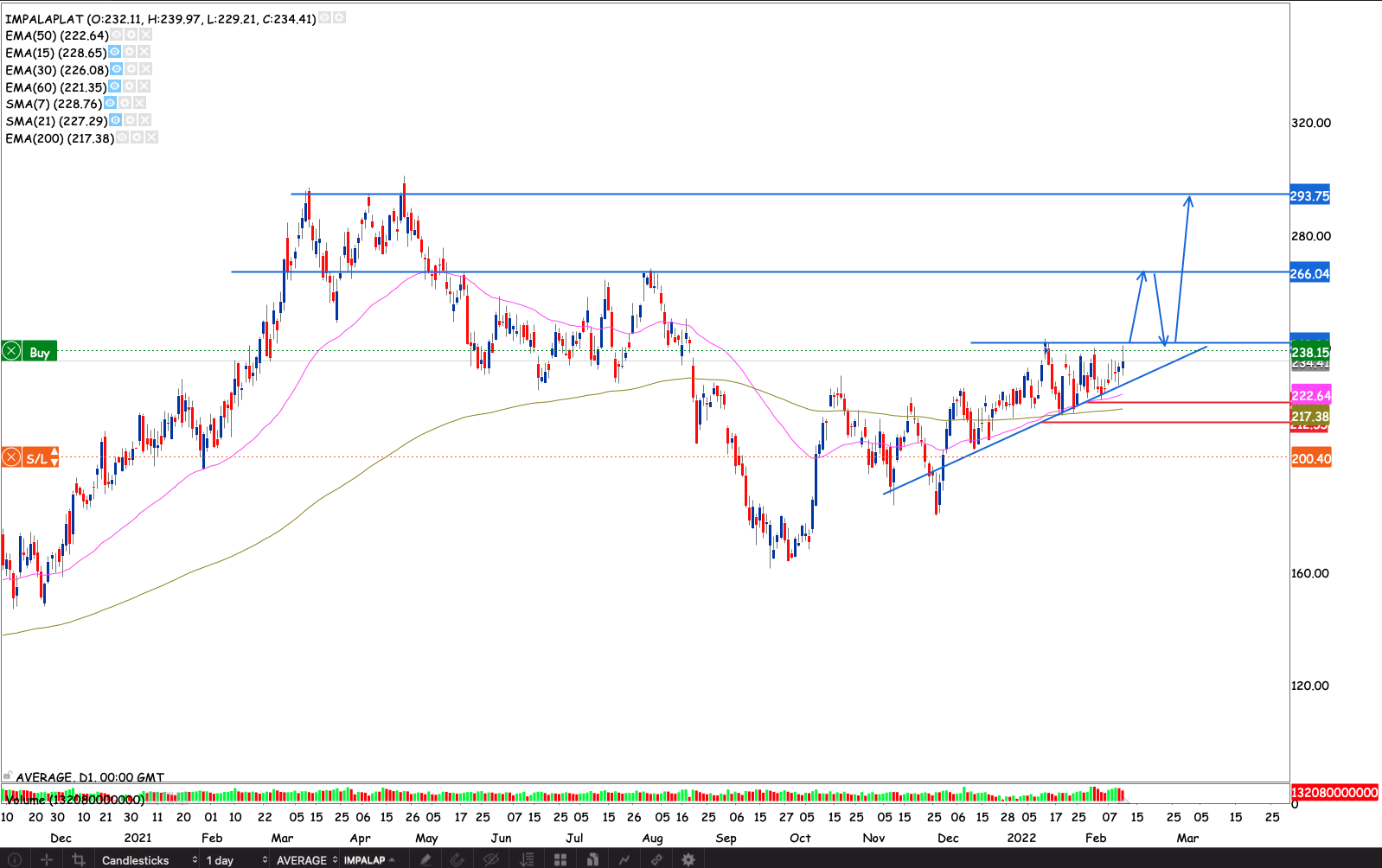Viewport: 1382px width, 868px height.
Task: Click the pink 222.64 EMA price tag
Action: (1310, 396)
